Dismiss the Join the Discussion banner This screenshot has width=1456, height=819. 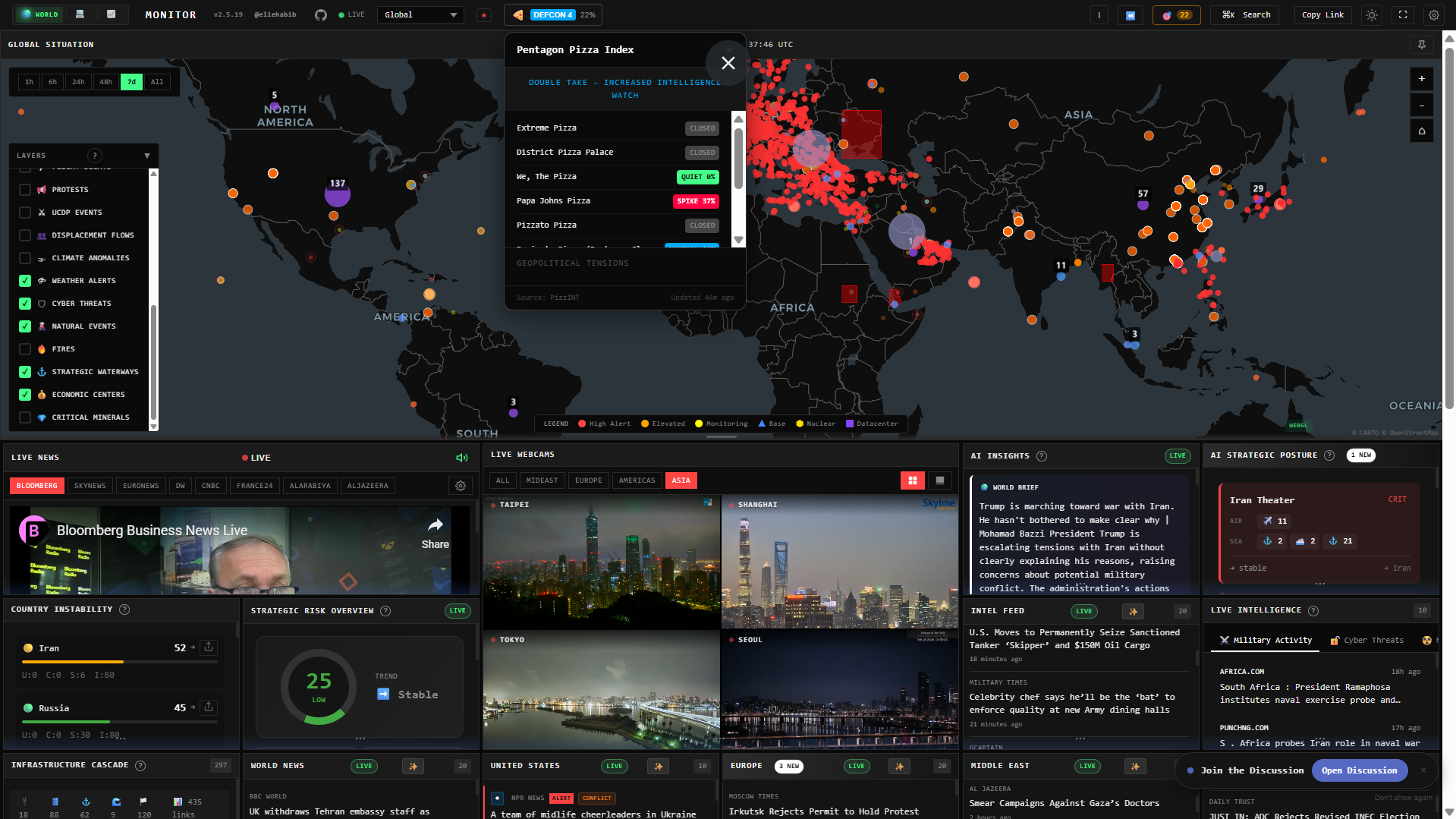(1423, 770)
